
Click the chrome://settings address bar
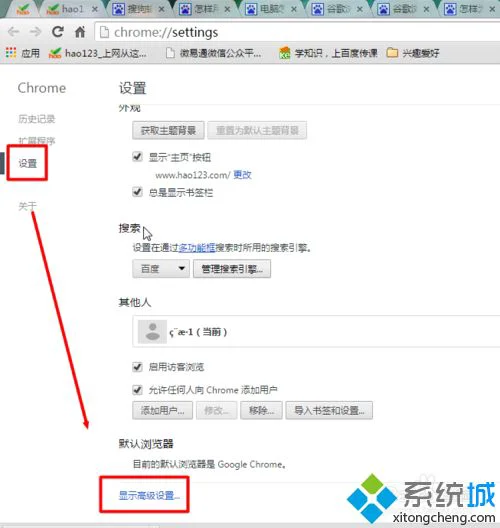coord(296,32)
